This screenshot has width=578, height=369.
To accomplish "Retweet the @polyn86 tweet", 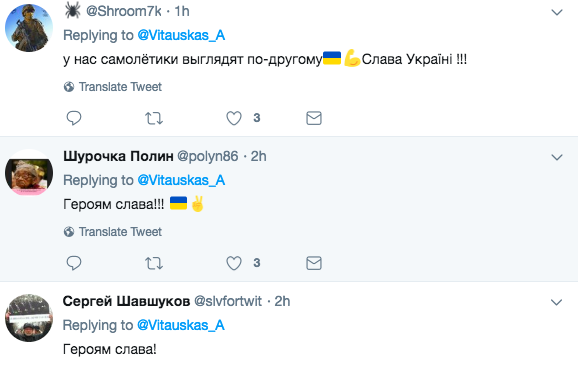I will click(154, 263).
